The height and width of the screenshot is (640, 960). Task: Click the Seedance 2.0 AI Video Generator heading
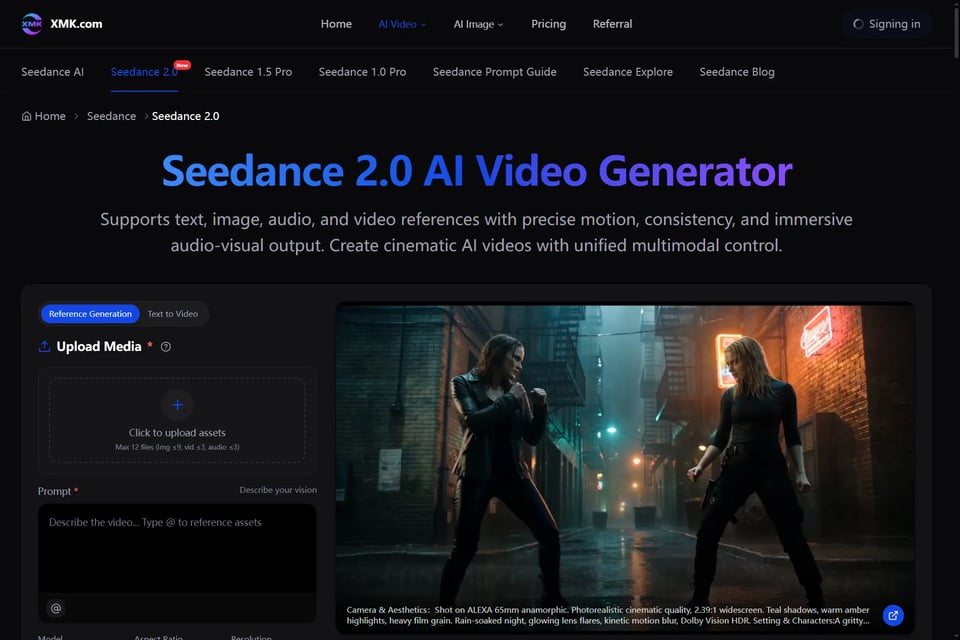click(477, 171)
